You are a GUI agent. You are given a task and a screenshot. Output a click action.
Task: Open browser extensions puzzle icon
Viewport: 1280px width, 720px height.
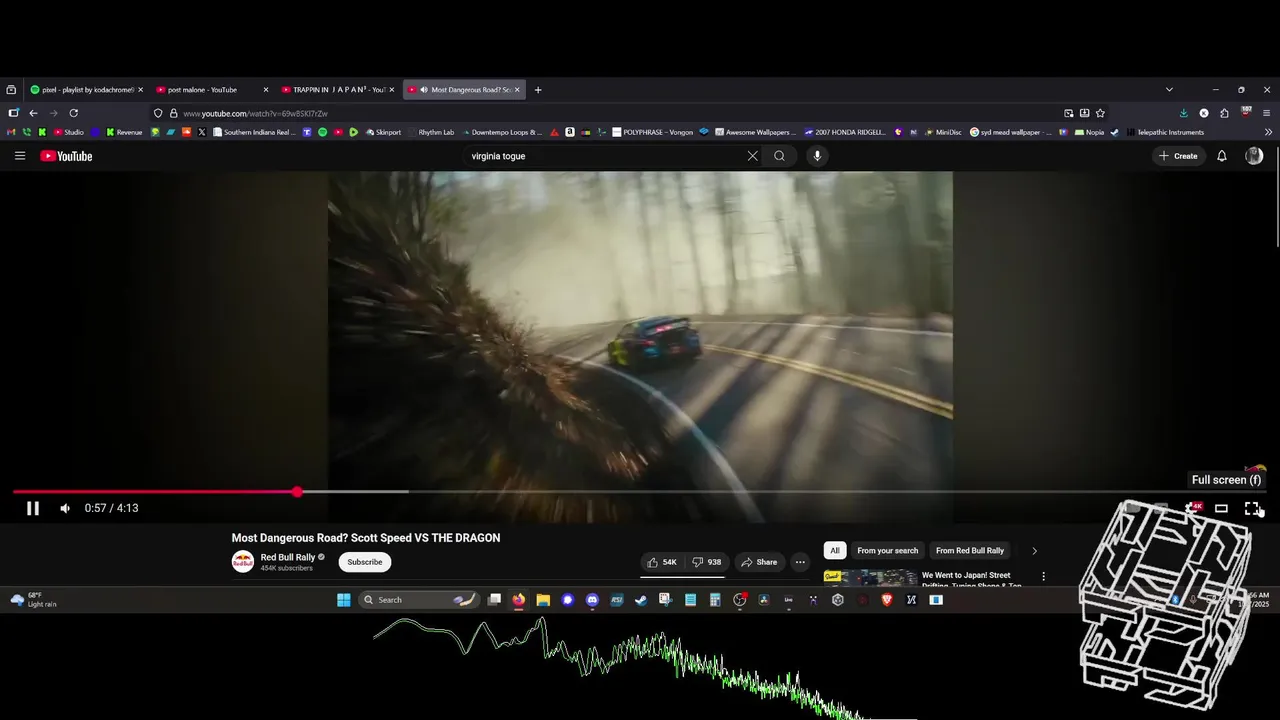pos(1224,113)
